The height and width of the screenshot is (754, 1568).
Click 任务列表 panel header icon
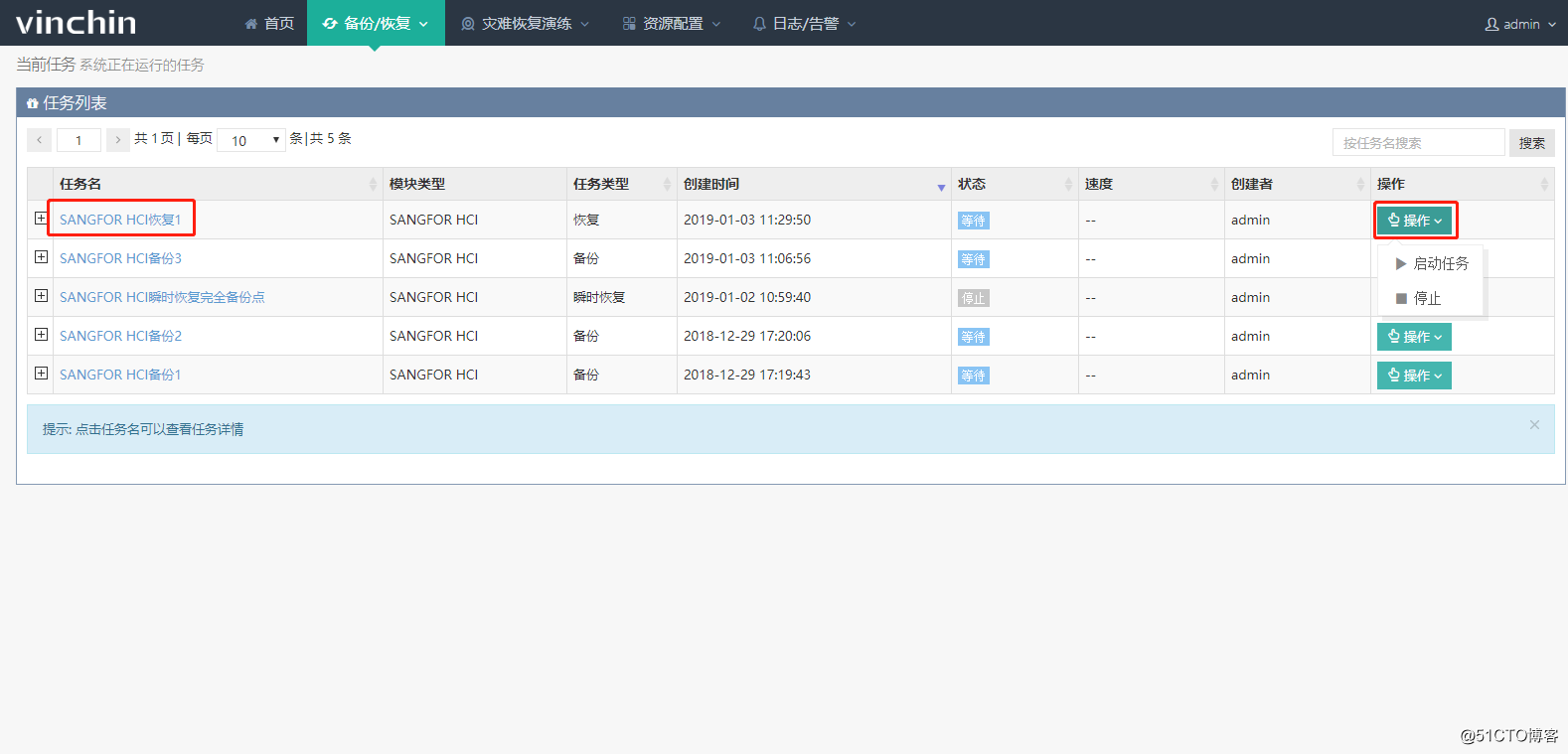pos(33,103)
